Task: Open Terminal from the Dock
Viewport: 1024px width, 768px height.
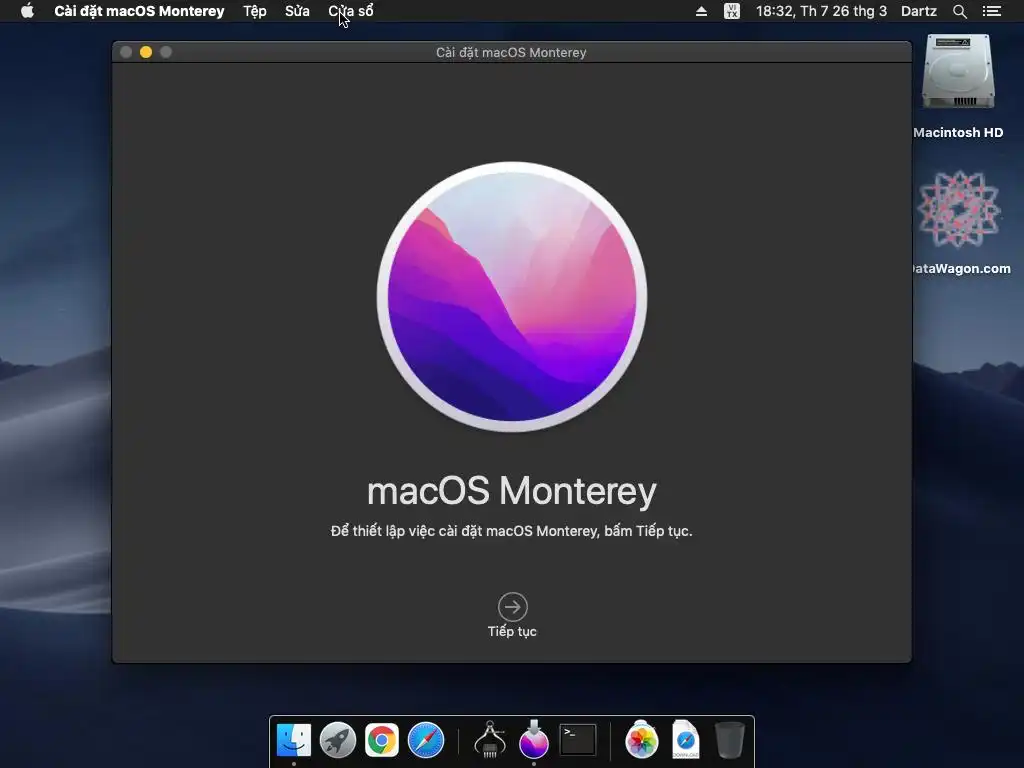Action: [578, 740]
